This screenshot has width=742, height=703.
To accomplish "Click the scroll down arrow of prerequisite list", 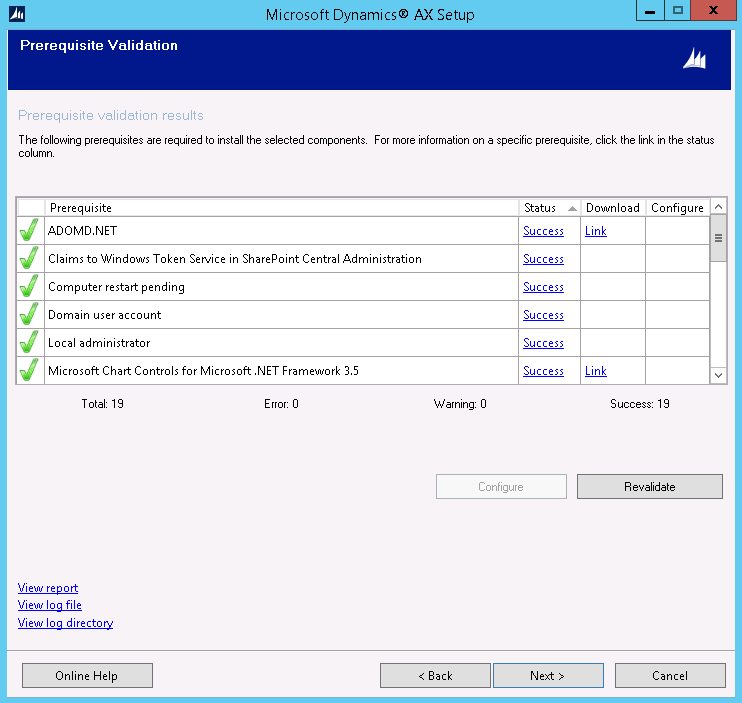I will 718,375.
